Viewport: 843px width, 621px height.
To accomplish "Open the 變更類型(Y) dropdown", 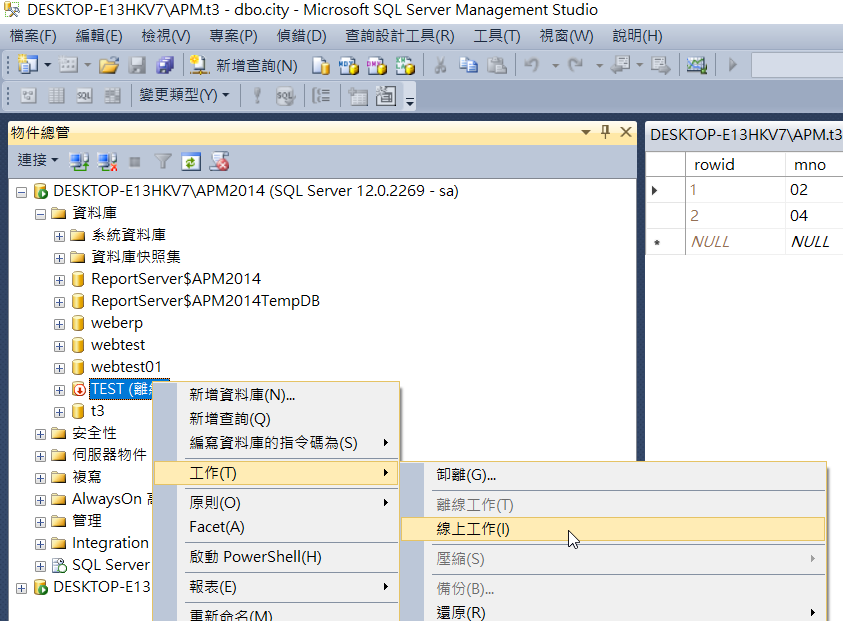I will 184,96.
